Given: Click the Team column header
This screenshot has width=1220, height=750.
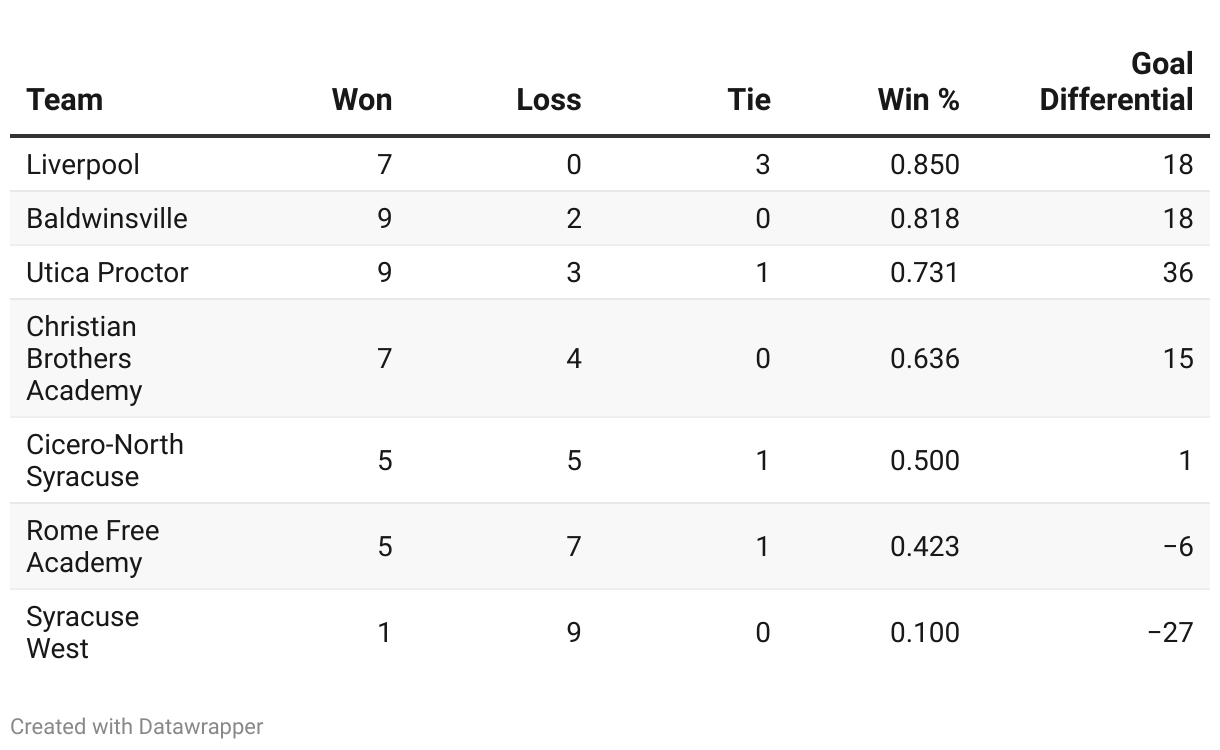Looking at the screenshot, I should tap(65, 100).
